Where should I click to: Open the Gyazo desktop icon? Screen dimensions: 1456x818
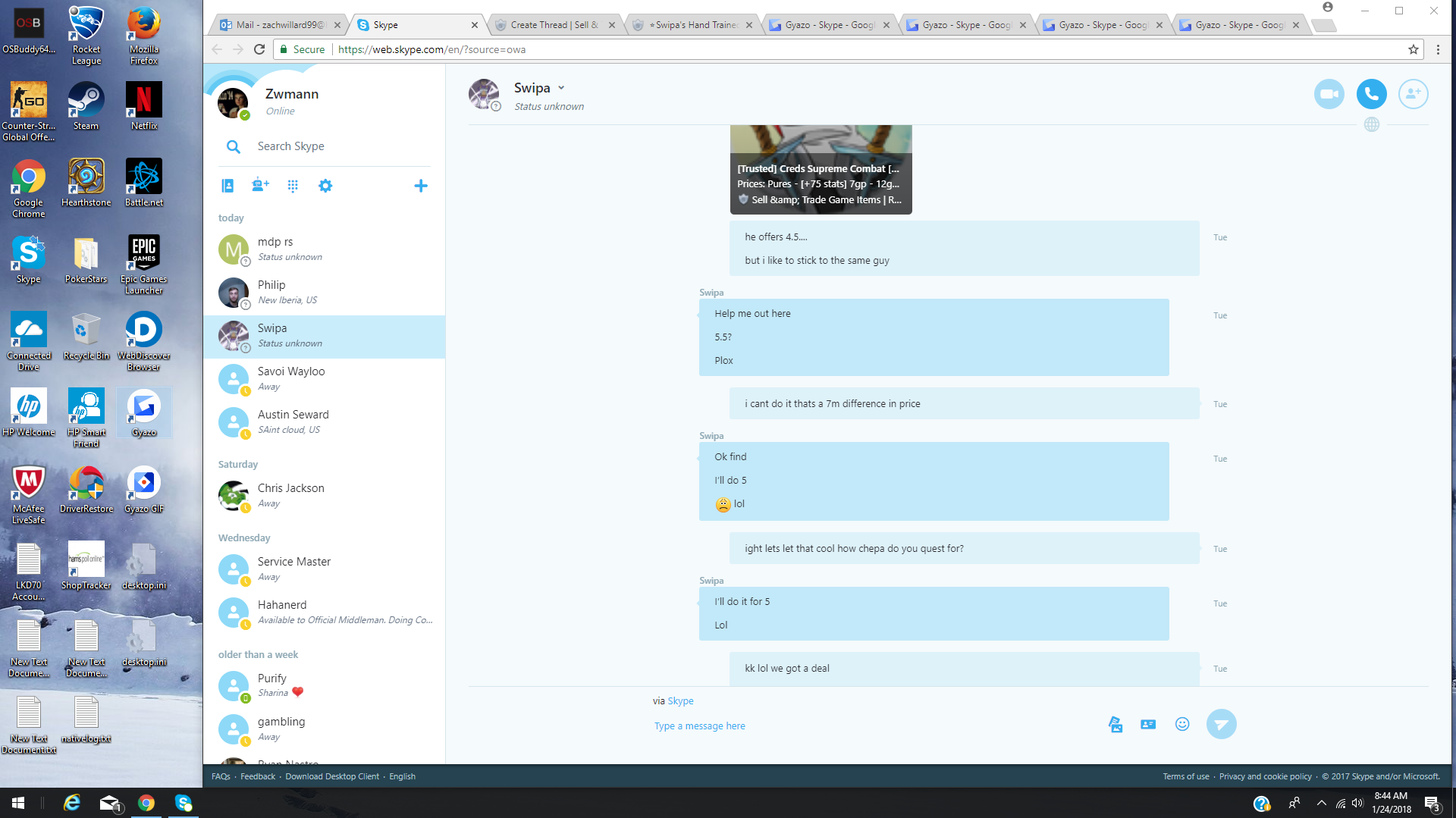(144, 413)
